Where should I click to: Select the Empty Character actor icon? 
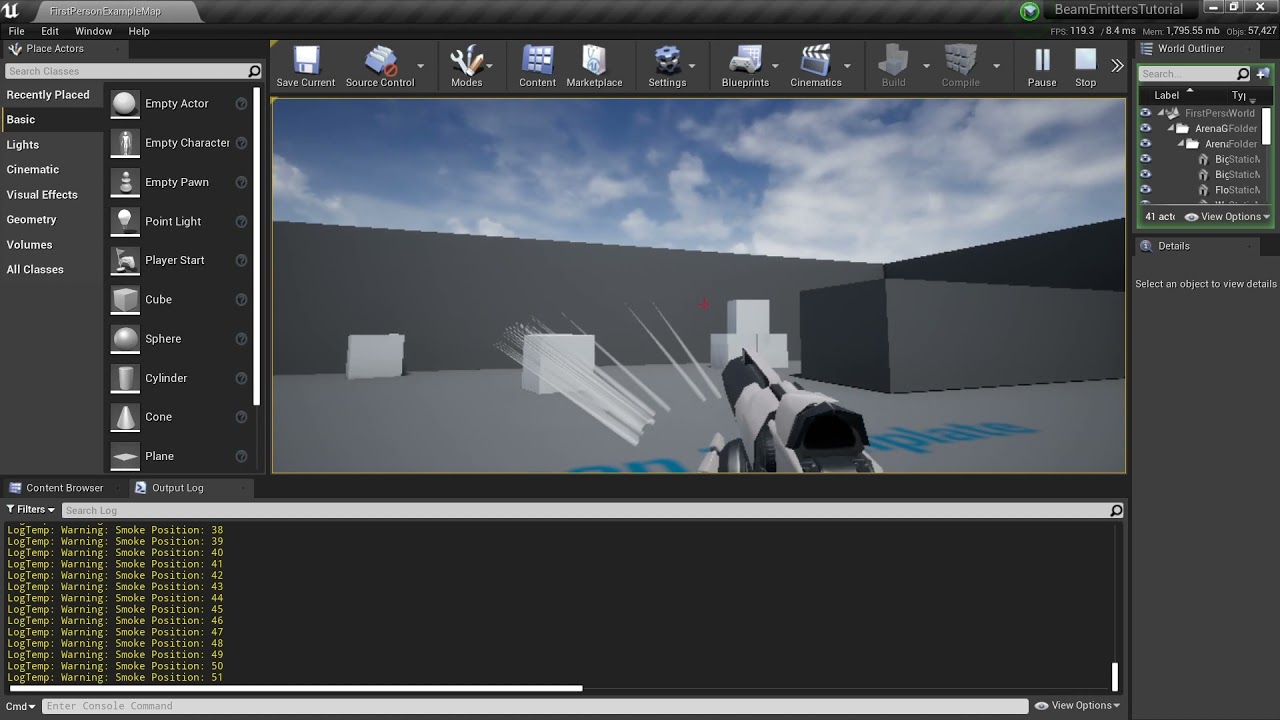[x=125, y=143]
